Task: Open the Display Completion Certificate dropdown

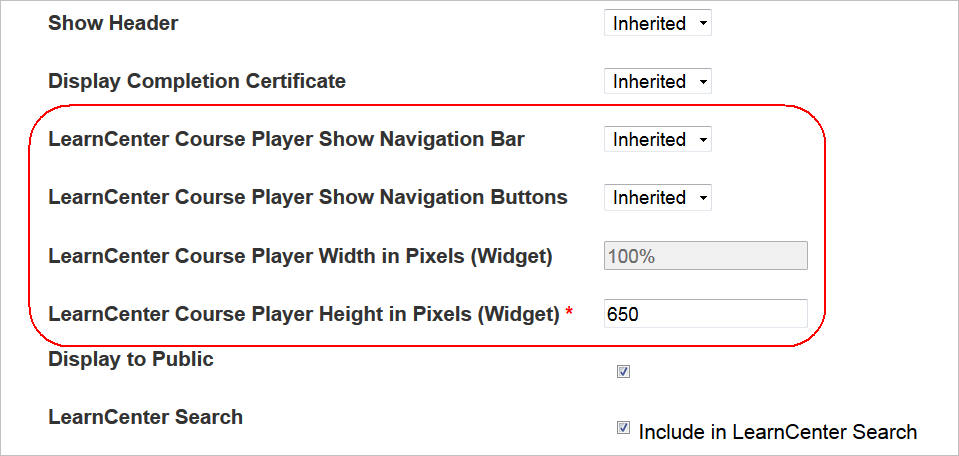Action: pos(657,82)
